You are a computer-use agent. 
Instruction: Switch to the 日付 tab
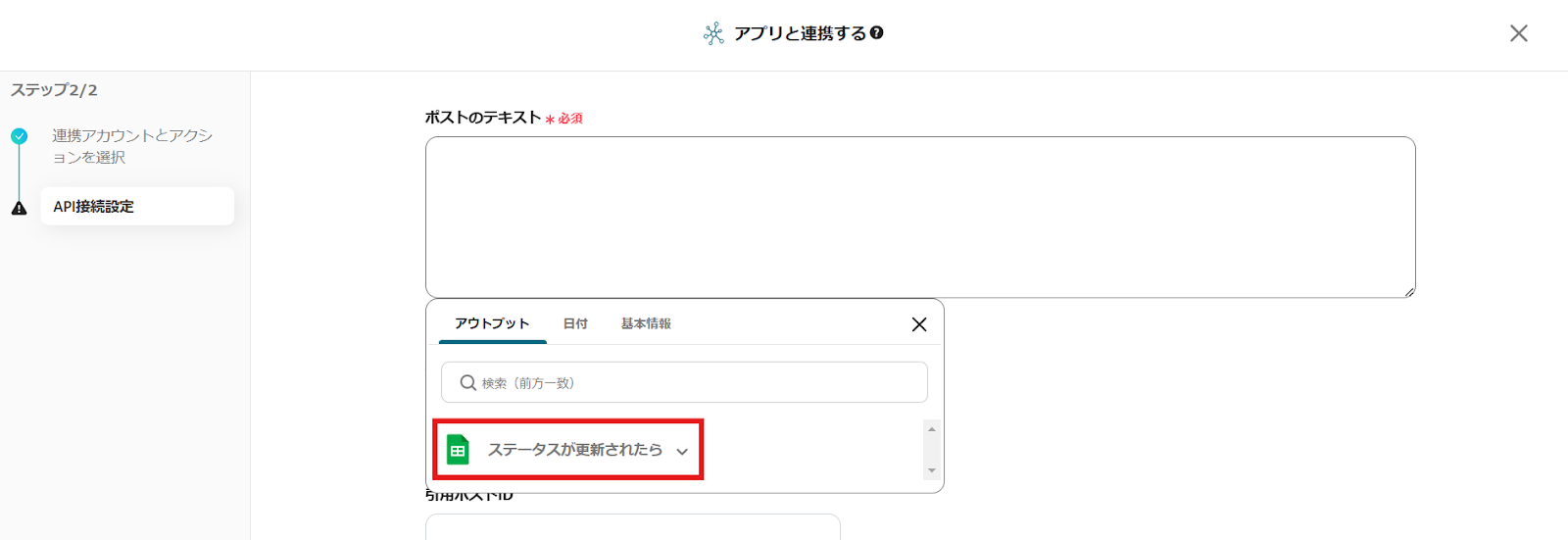pyautogui.click(x=575, y=323)
